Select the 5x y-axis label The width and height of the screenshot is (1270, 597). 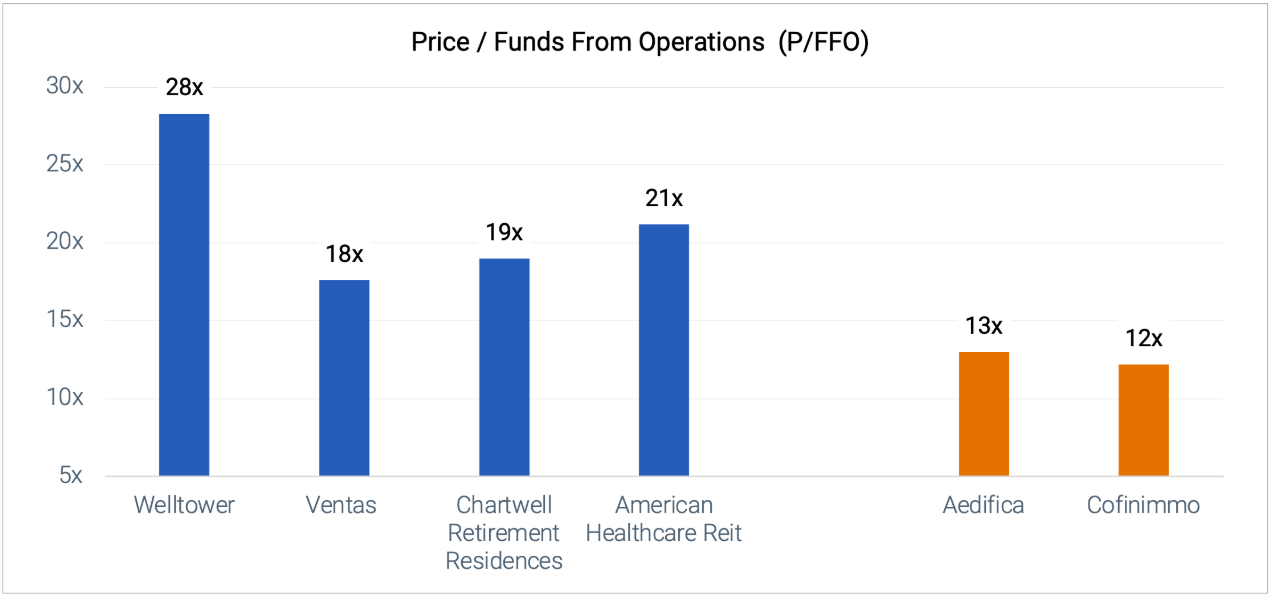[x=69, y=476]
